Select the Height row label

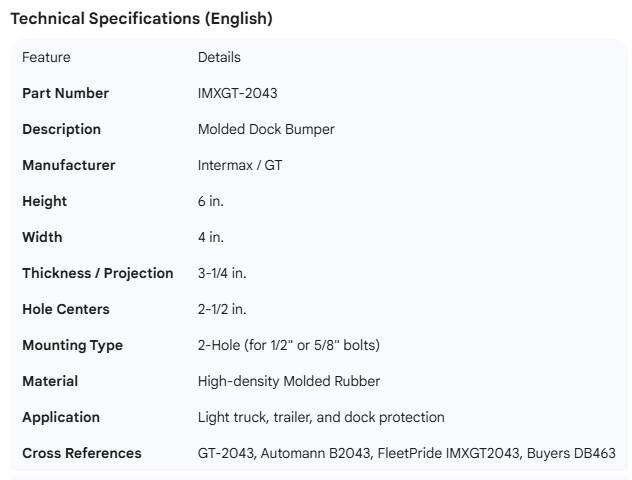coord(44,201)
